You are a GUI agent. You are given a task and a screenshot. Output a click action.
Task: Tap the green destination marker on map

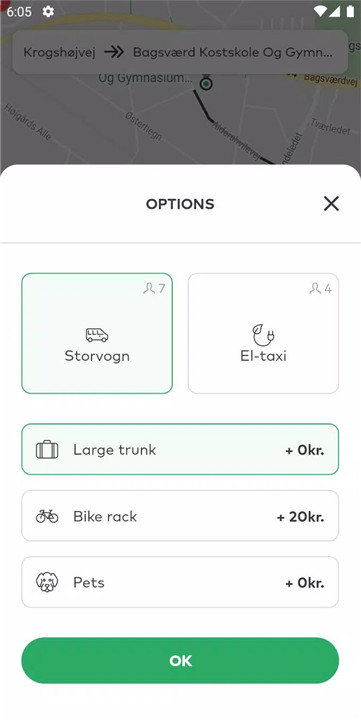point(206,84)
